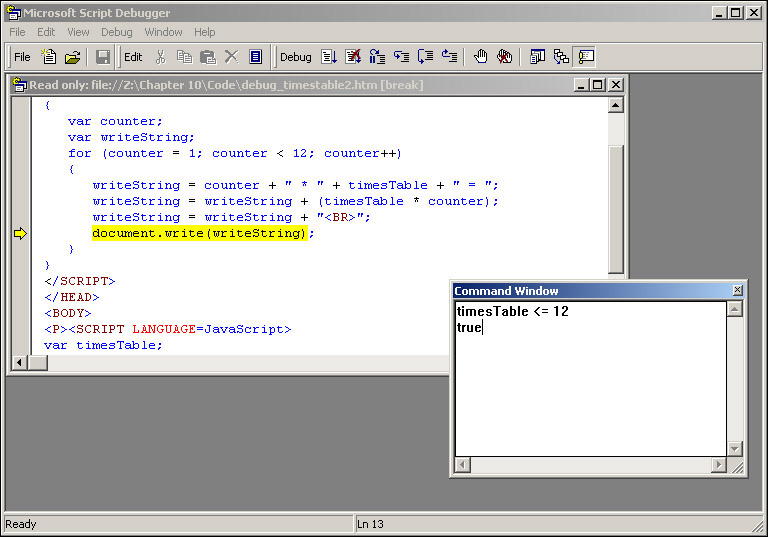
Task: Click the Open folder toolbar icon
Action: click(72, 57)
